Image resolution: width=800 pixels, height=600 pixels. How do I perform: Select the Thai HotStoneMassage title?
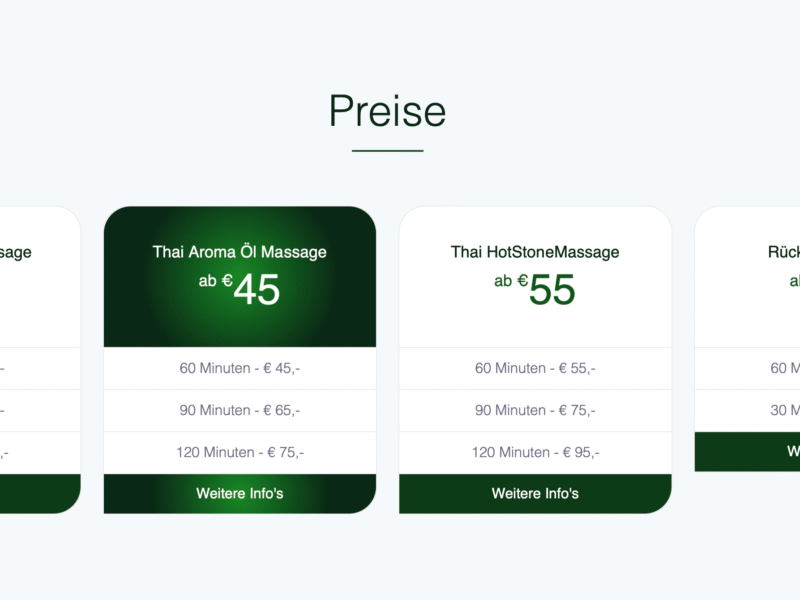point(535,252)
